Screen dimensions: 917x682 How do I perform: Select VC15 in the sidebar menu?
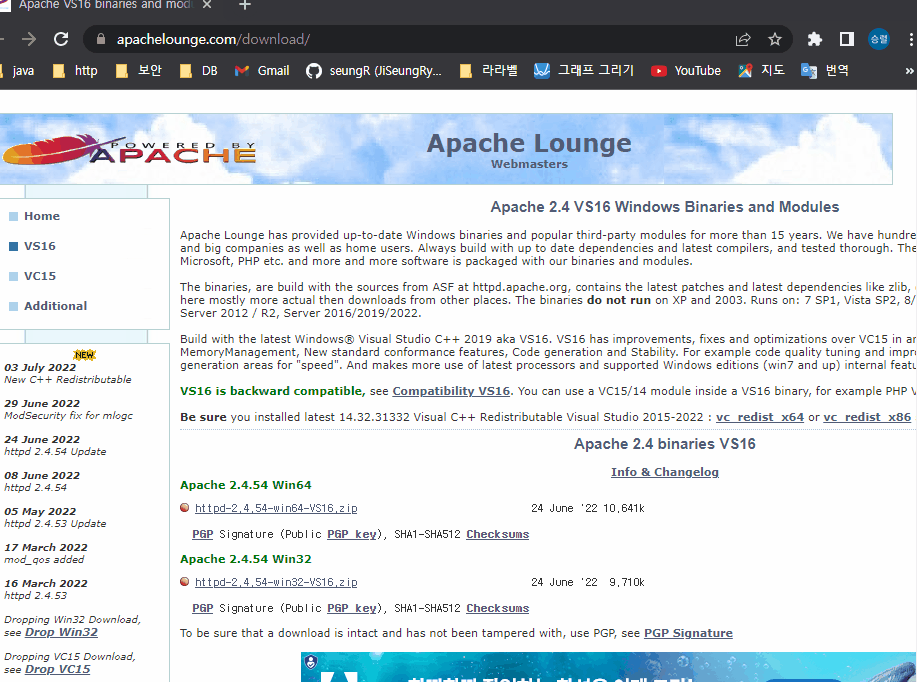(x=40, y=275)
